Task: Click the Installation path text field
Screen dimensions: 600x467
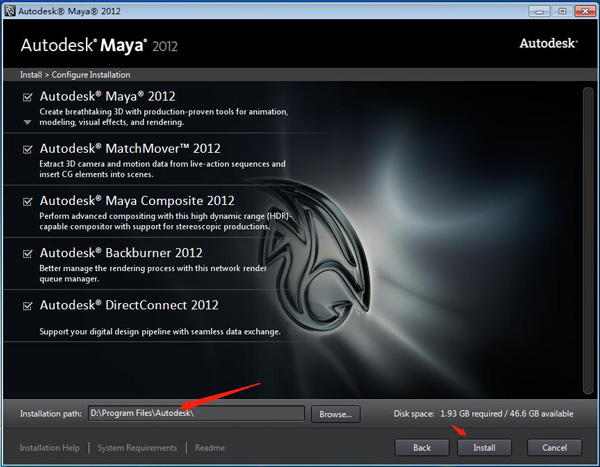Action: click(x=196, y=413)
